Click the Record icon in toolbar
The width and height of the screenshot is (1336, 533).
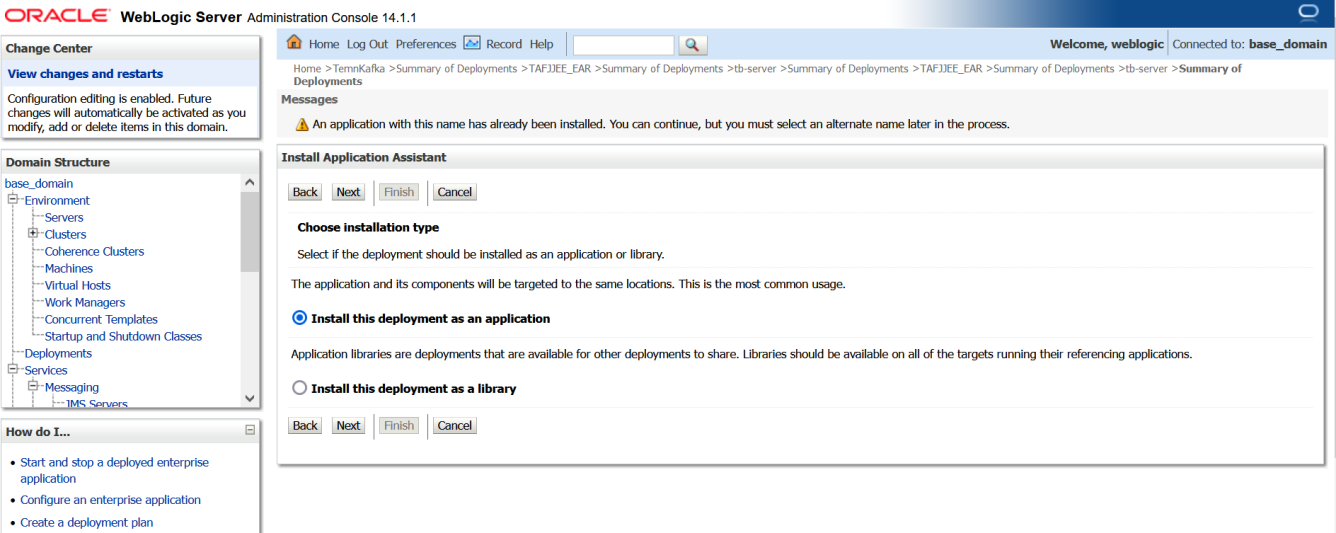(x=472, y=43)
